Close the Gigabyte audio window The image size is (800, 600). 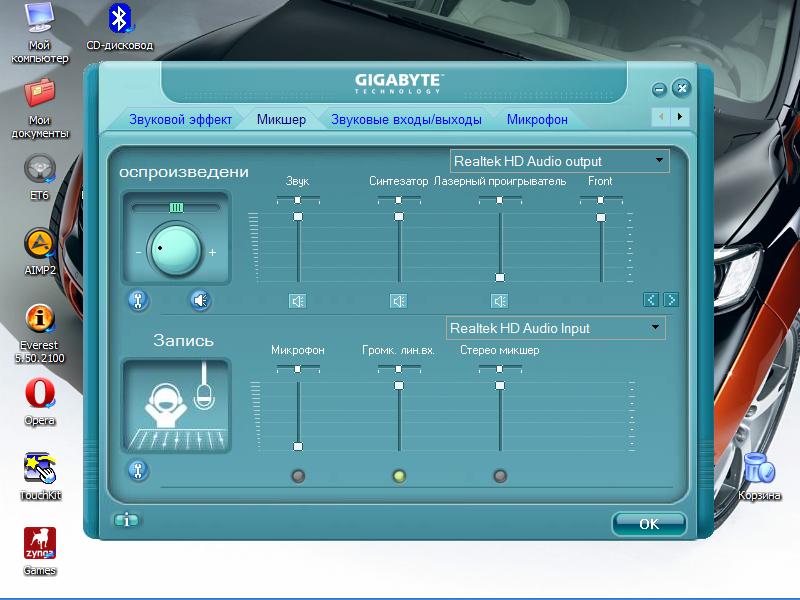click(682, 88)
